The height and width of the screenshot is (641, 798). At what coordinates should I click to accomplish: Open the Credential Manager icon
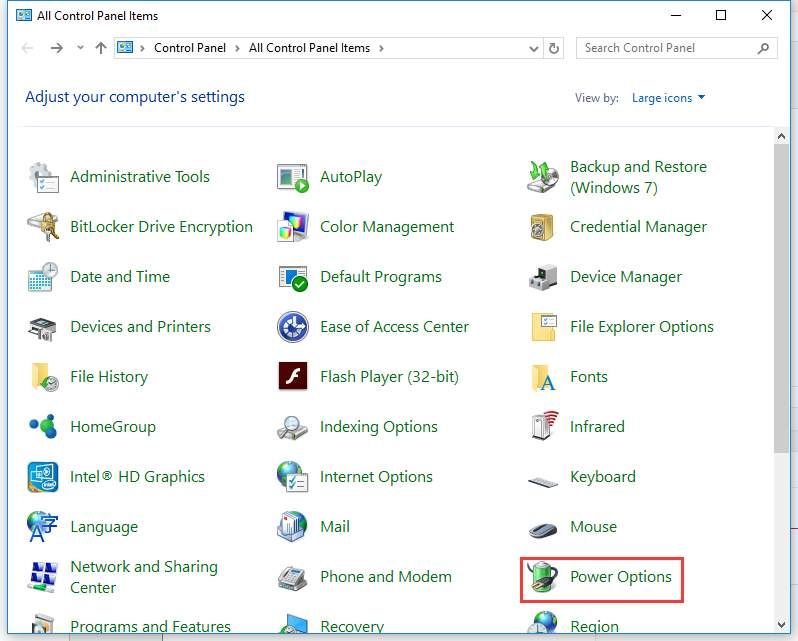pos(543,227)
